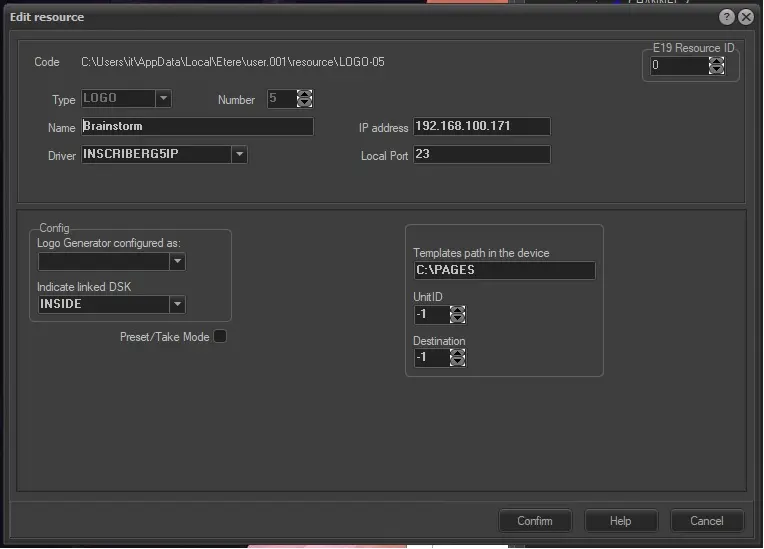
Task: Increase the E19 Resource ID value
Action: coord(716,61)
